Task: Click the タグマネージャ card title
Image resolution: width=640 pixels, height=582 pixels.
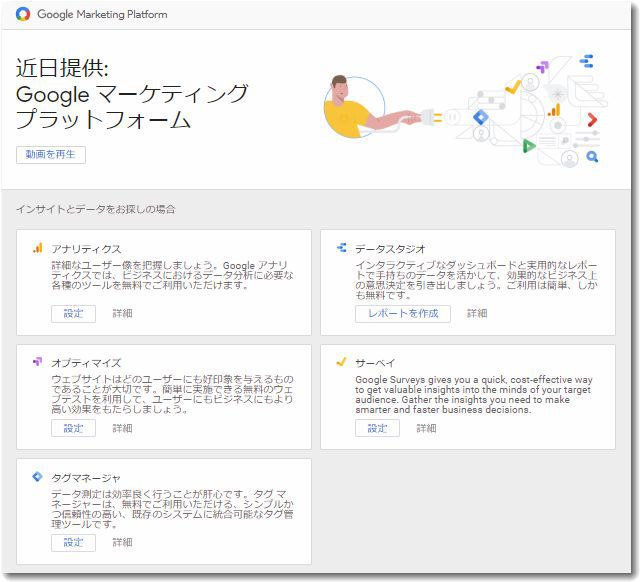Action: click(x=86, y=478)
